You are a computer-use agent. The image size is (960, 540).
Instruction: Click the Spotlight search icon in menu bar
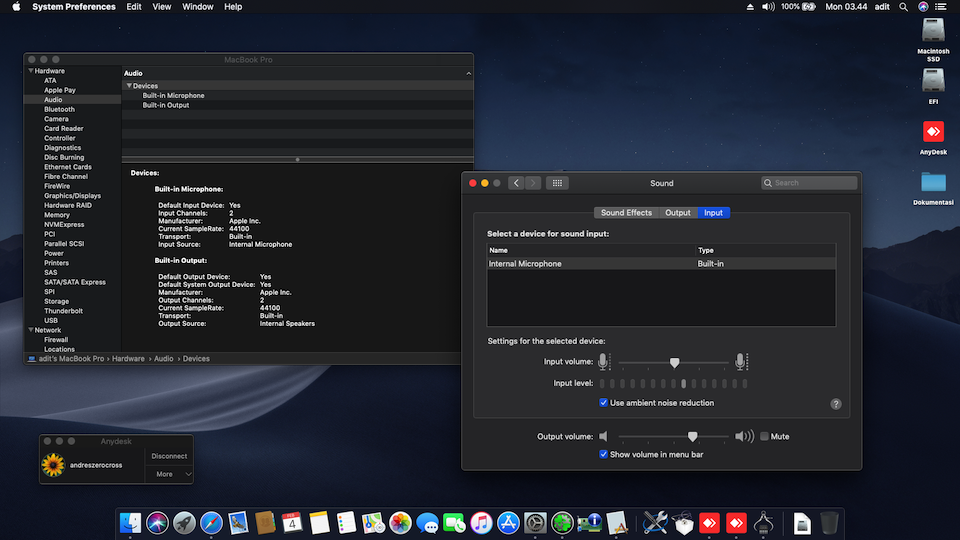click(x=903, y=7)
